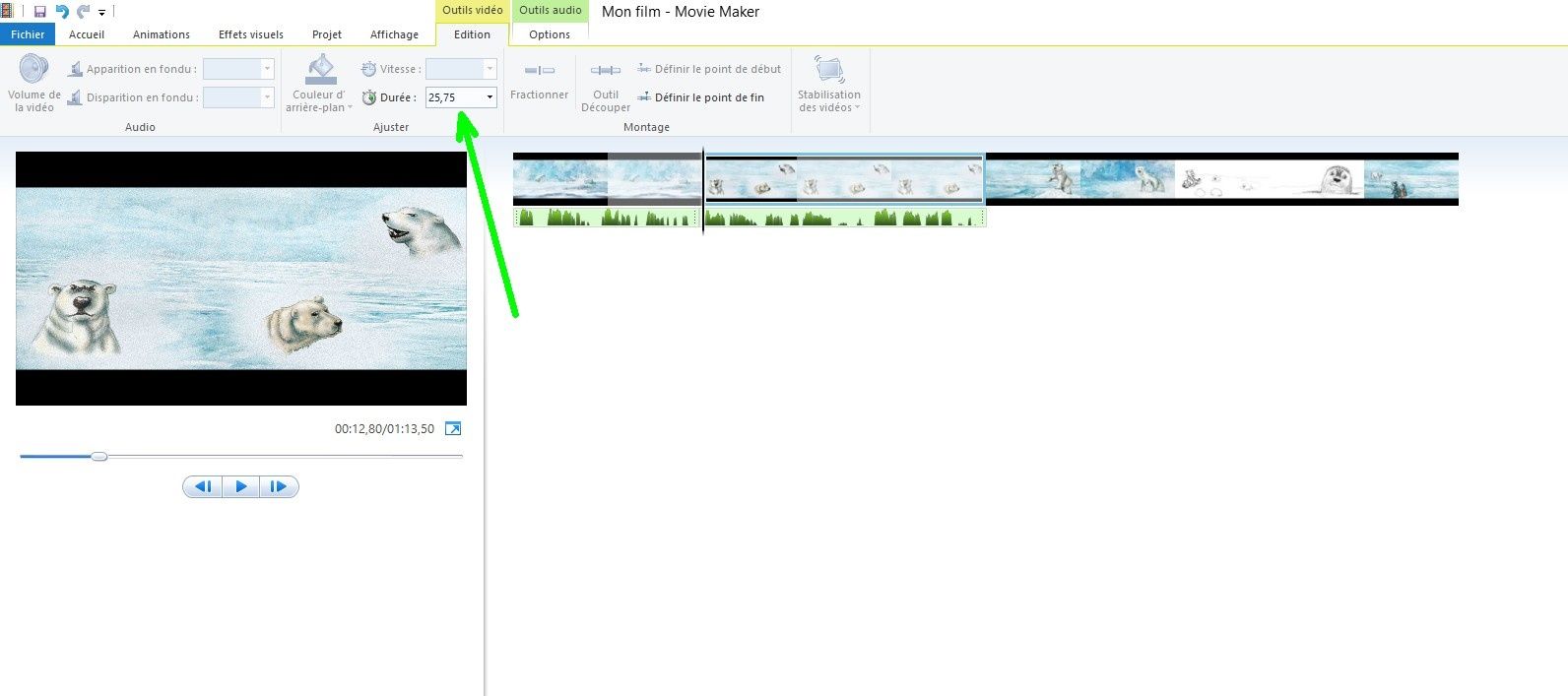Select the first video clip in the timeline
Viewport: 1568px width, 696px height.
(x=608, y=179)
